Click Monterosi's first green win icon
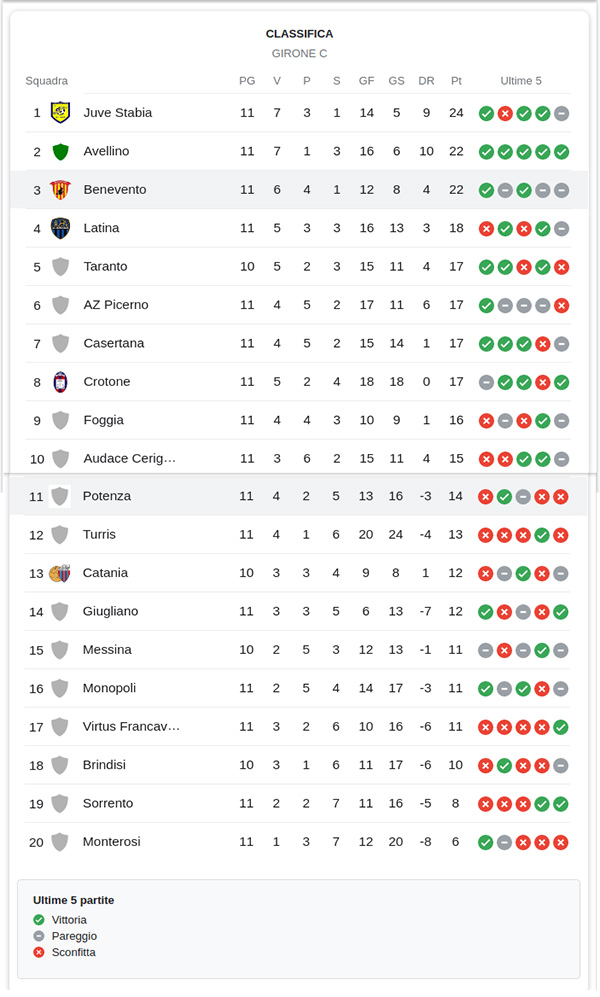The image size is (600, 997). (485, 842)
